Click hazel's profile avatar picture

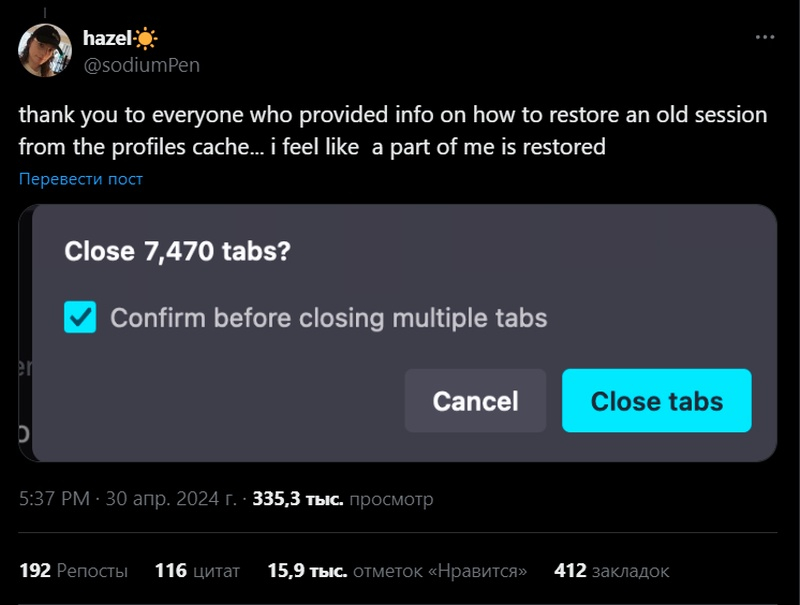[45, 51]
